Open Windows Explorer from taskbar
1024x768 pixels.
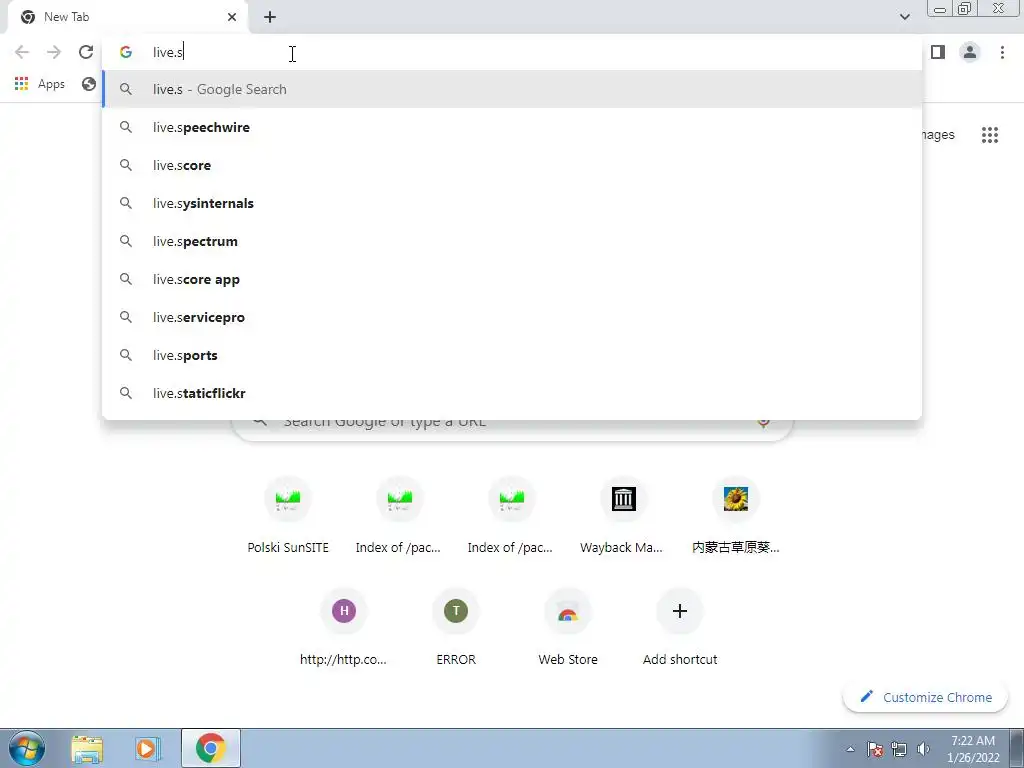click(88, 748)
